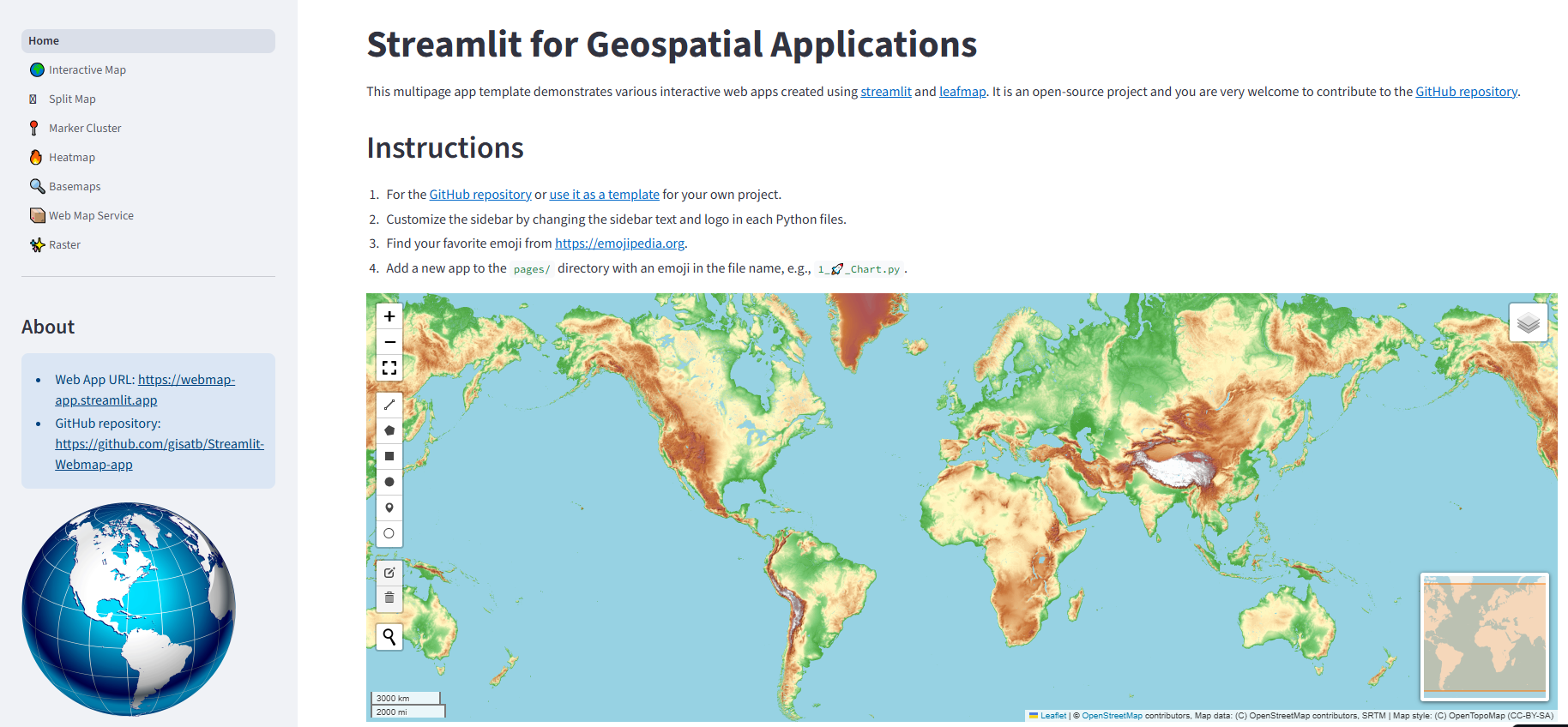Viewport: 1568px width, 727px height.
Task: Open the Marker Cluster page
Action: 84,129
